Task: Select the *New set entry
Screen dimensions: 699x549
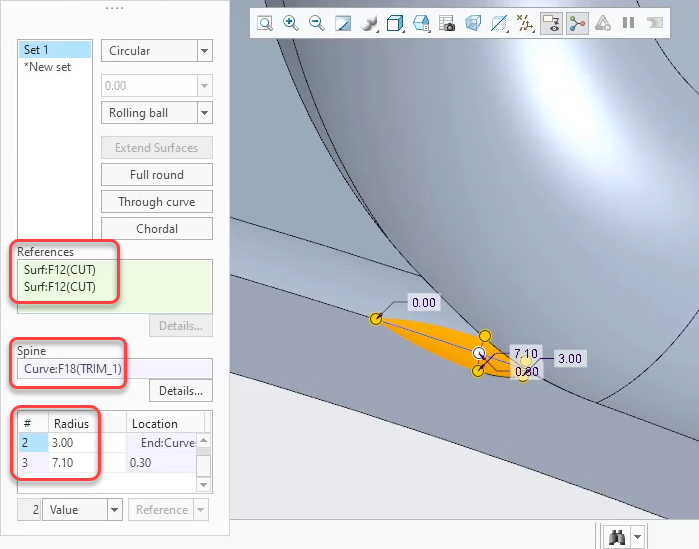Action: coord(47,67)
